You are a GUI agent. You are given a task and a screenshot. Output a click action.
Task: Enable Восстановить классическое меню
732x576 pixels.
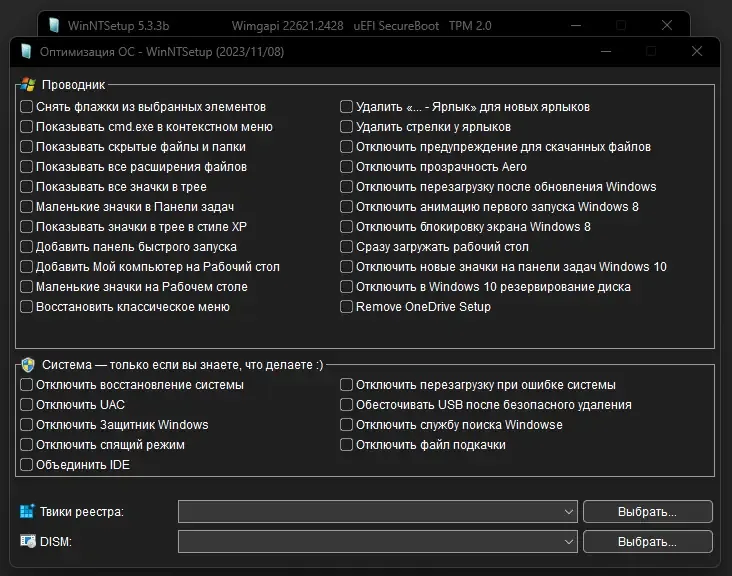click(x=27, y=307)
